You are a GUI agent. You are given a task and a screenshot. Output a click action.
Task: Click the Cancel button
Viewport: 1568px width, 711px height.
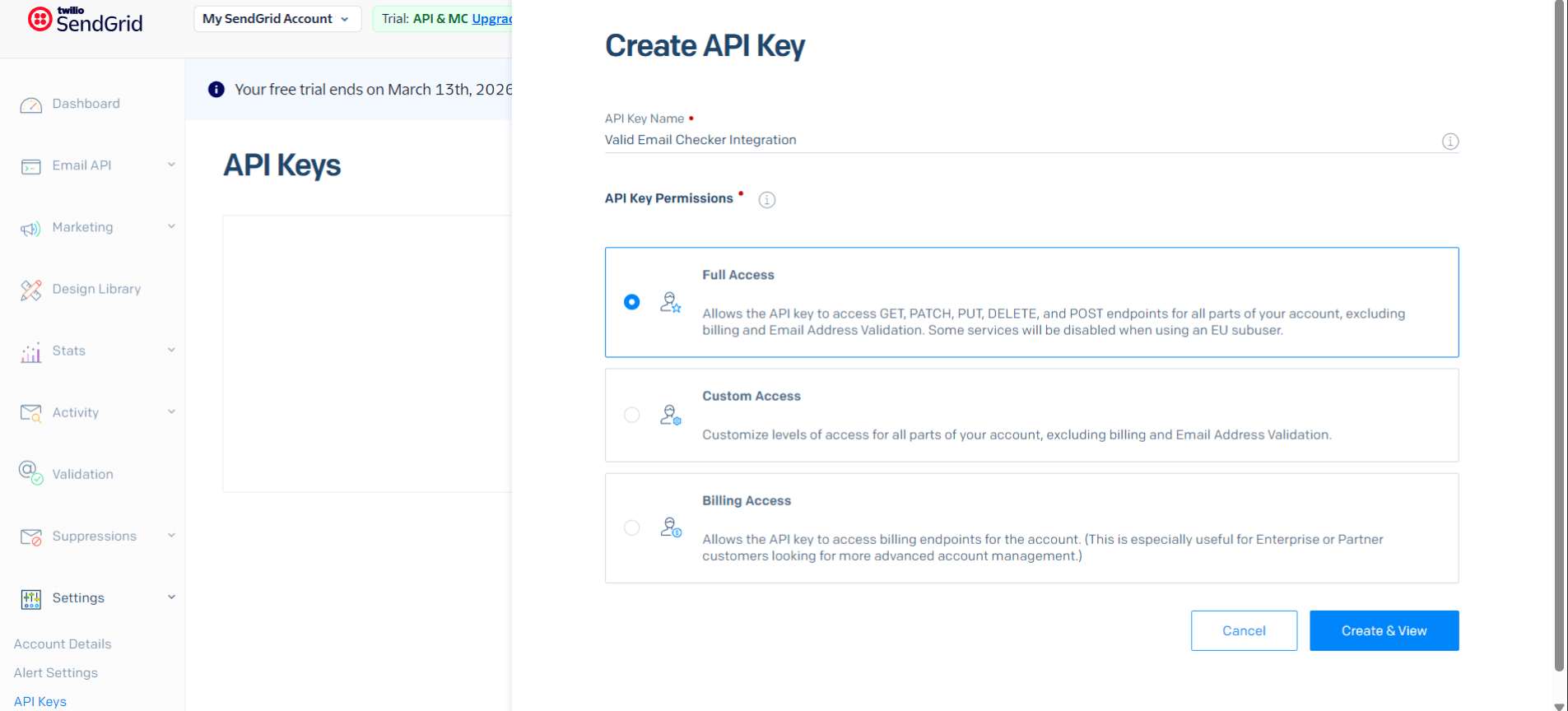(1244, 630)
